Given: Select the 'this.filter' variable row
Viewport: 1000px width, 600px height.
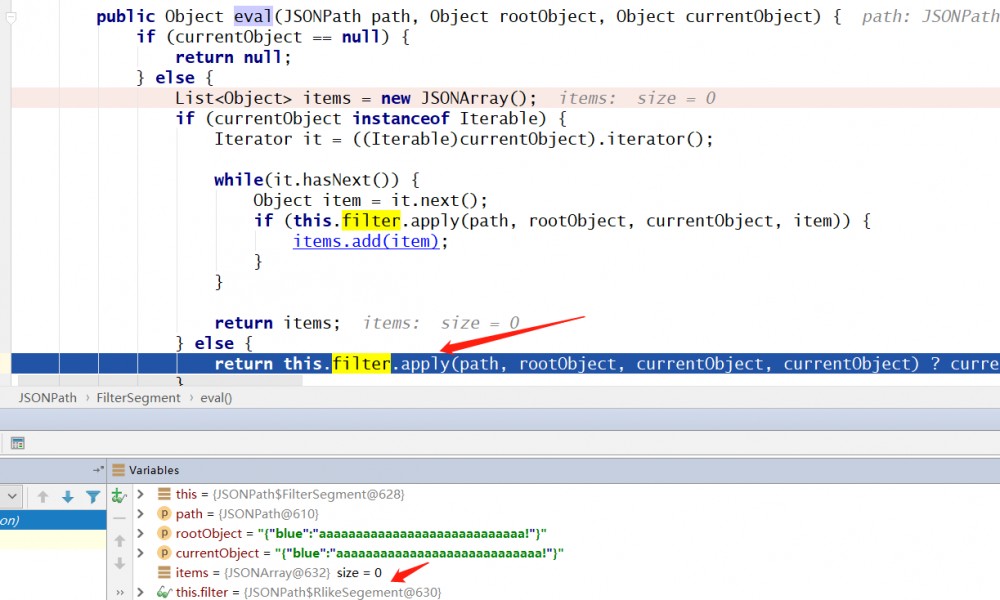Looking at the screenshot, I should pos(203,591).
